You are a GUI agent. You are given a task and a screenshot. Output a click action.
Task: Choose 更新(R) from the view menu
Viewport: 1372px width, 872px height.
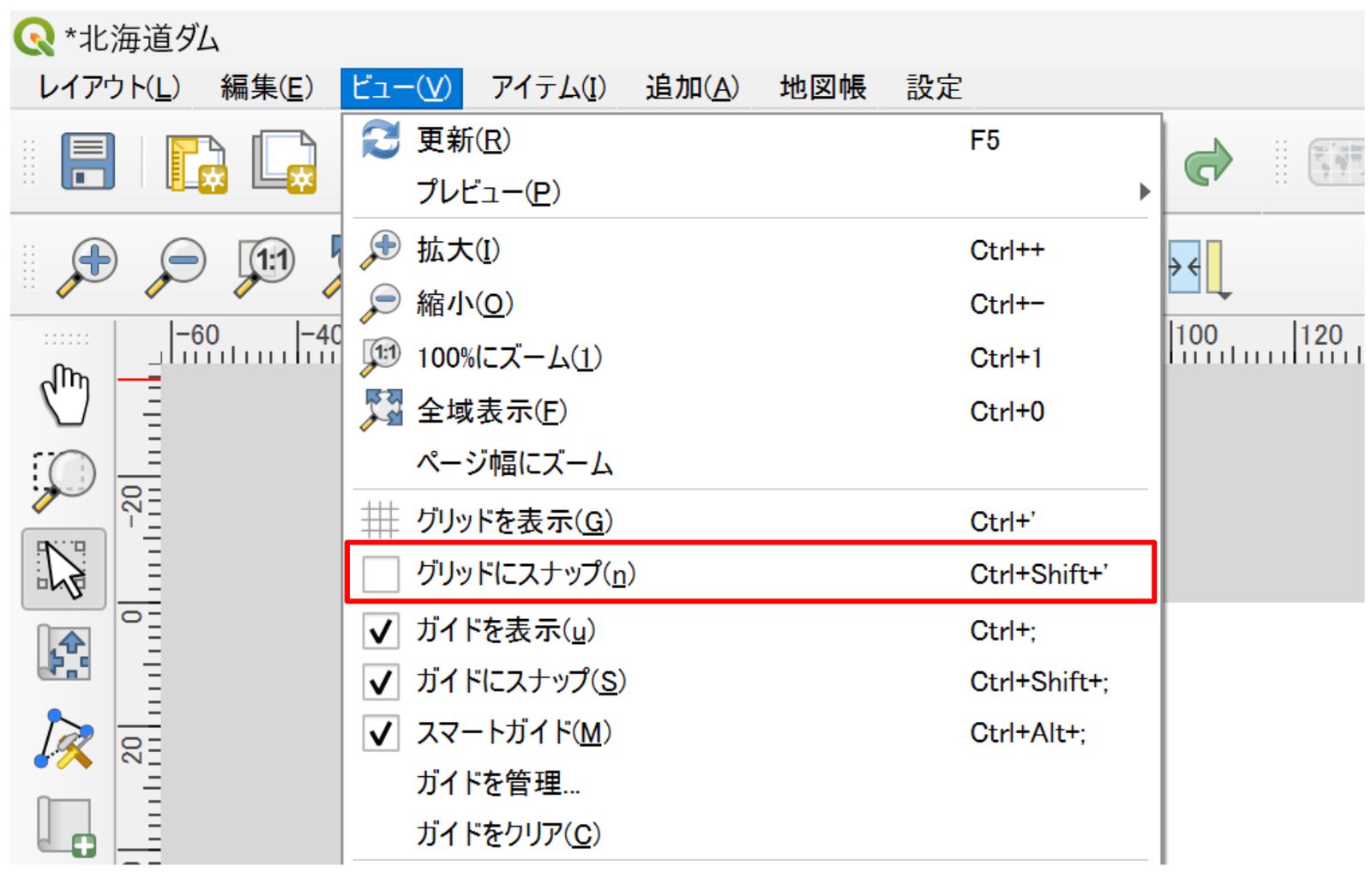(749, 140)
